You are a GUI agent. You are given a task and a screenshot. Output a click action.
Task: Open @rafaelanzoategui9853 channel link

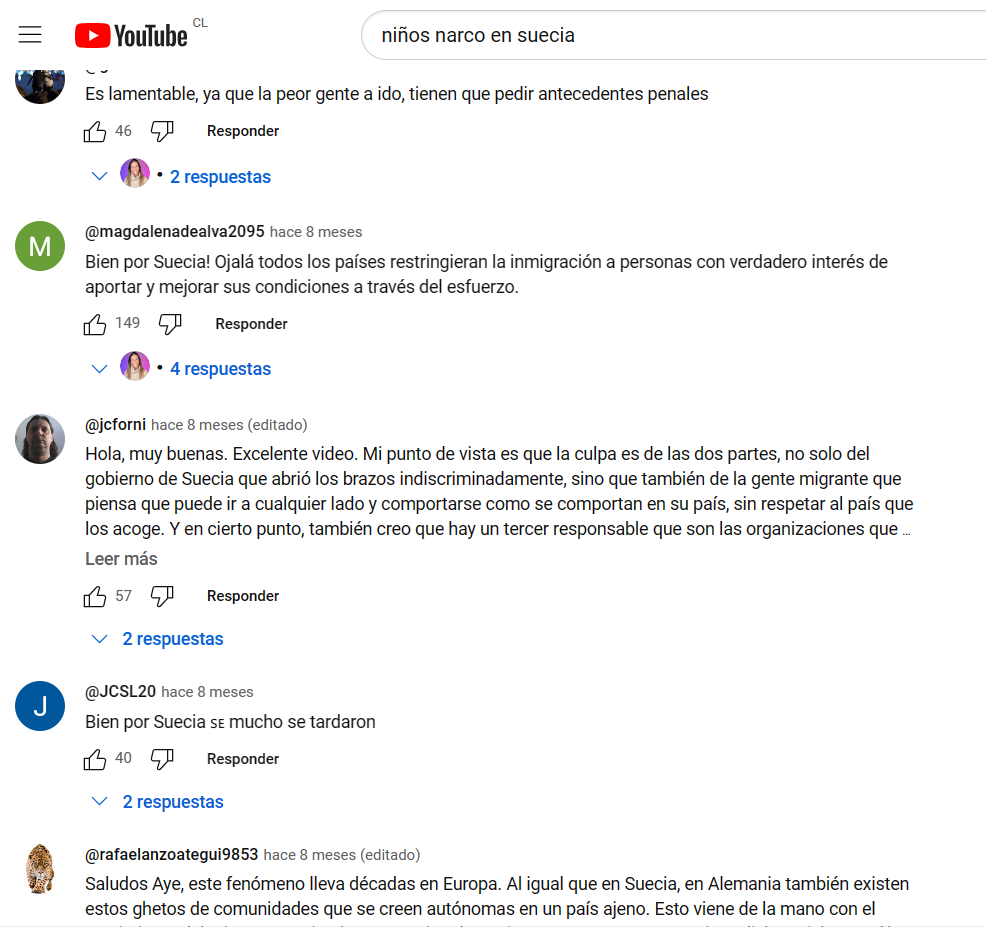pos(172,855)
